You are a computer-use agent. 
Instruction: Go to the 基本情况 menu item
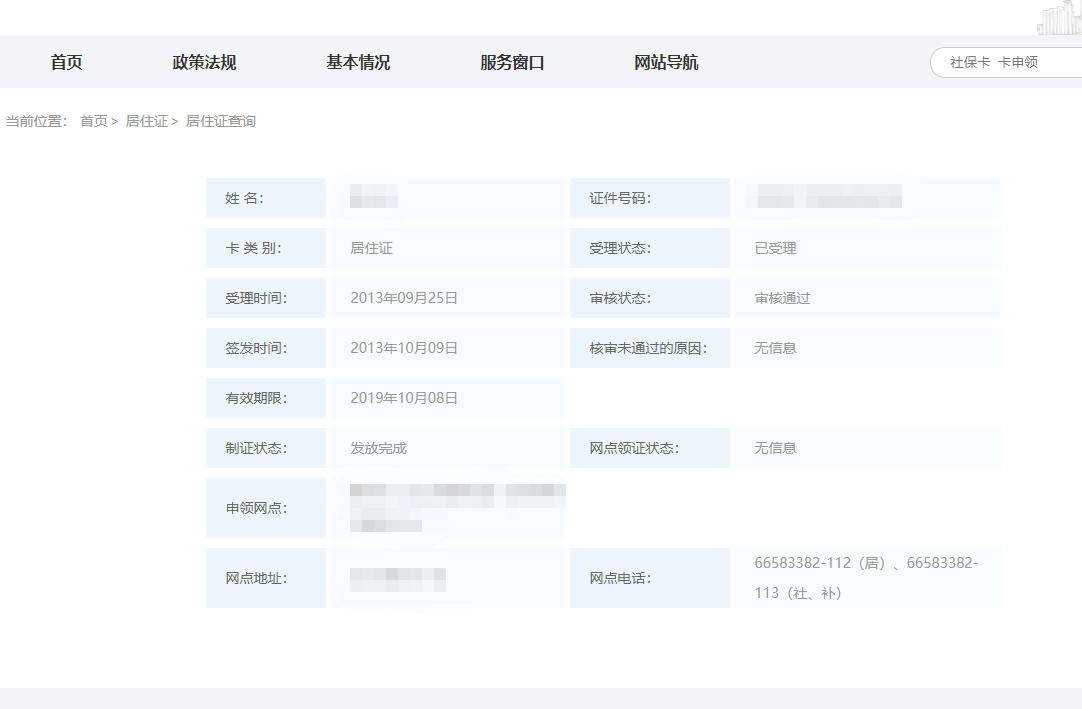[358, 62]
